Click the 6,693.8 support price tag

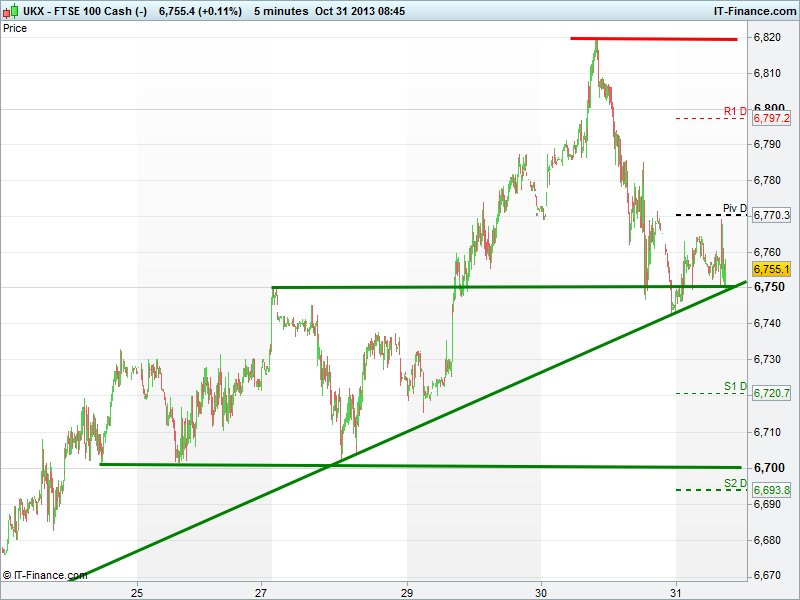pos(771,490)
